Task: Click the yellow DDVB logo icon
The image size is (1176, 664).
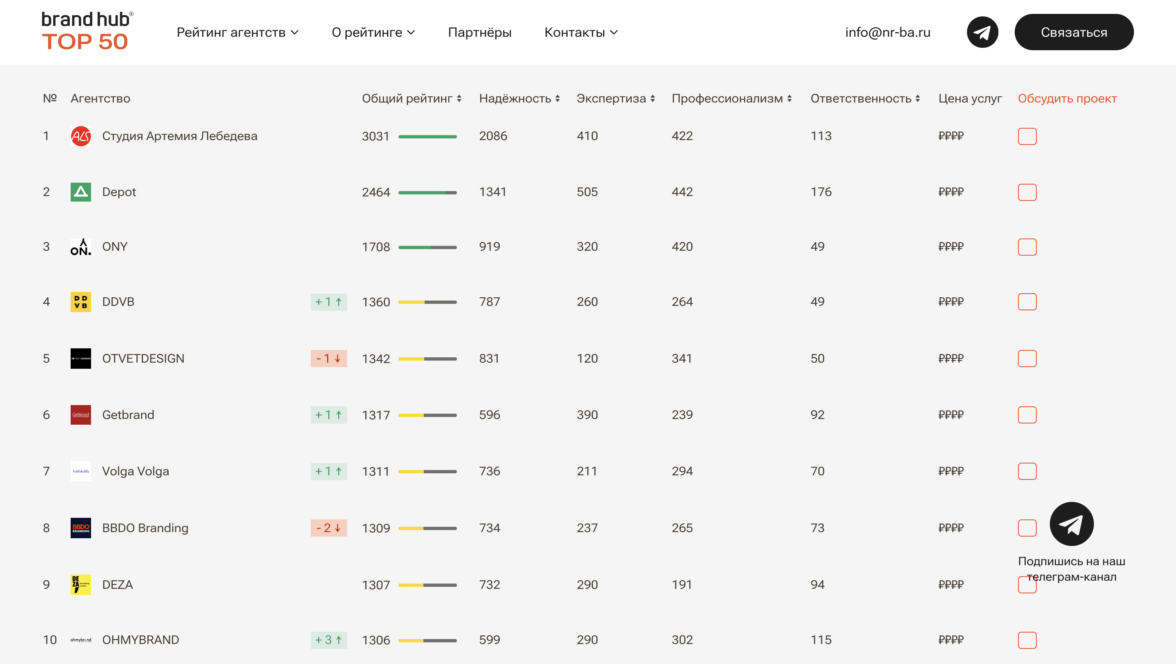Action: tap(81, 302)
